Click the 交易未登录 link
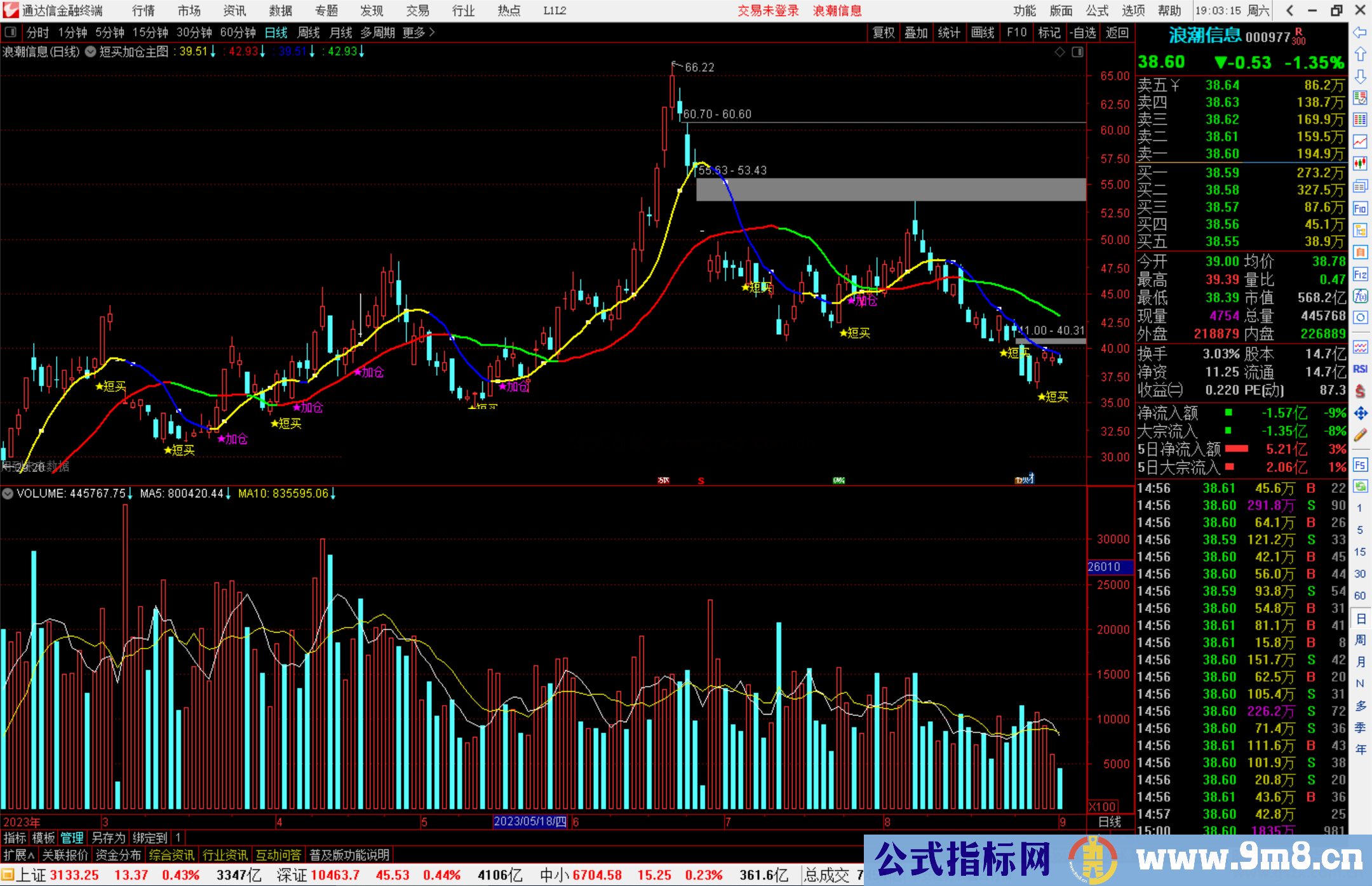This screenshot has width=1372, height=886. coord(768,10)
